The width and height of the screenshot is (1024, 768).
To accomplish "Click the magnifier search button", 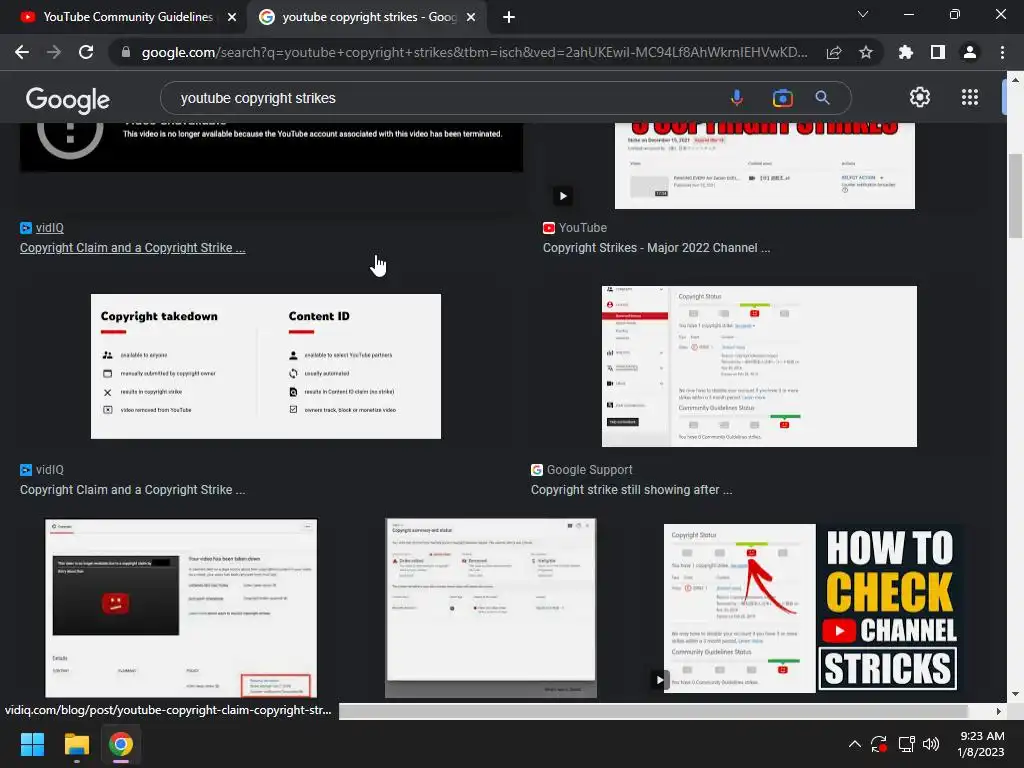I will click(x=822, y=98).
